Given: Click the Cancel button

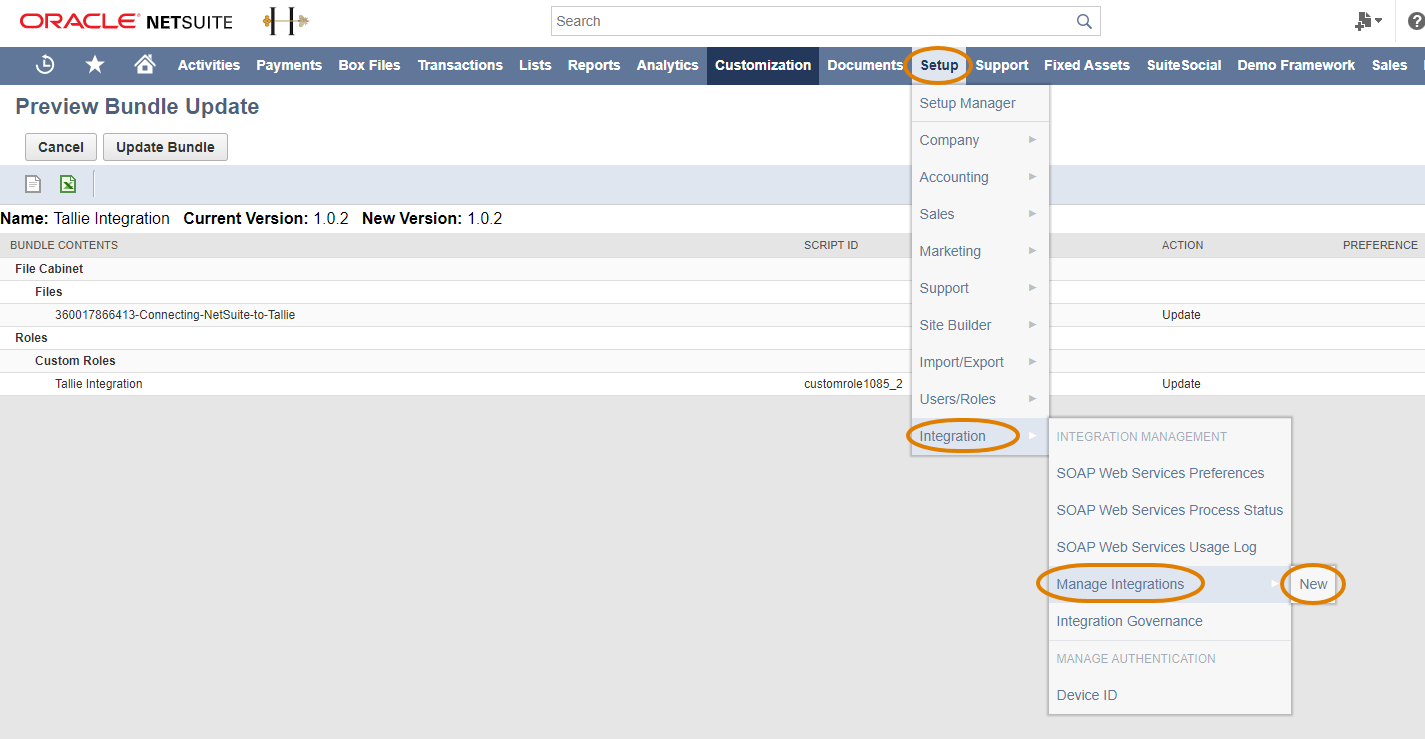Looking at the screenshot, I should (x=61, y=147).
